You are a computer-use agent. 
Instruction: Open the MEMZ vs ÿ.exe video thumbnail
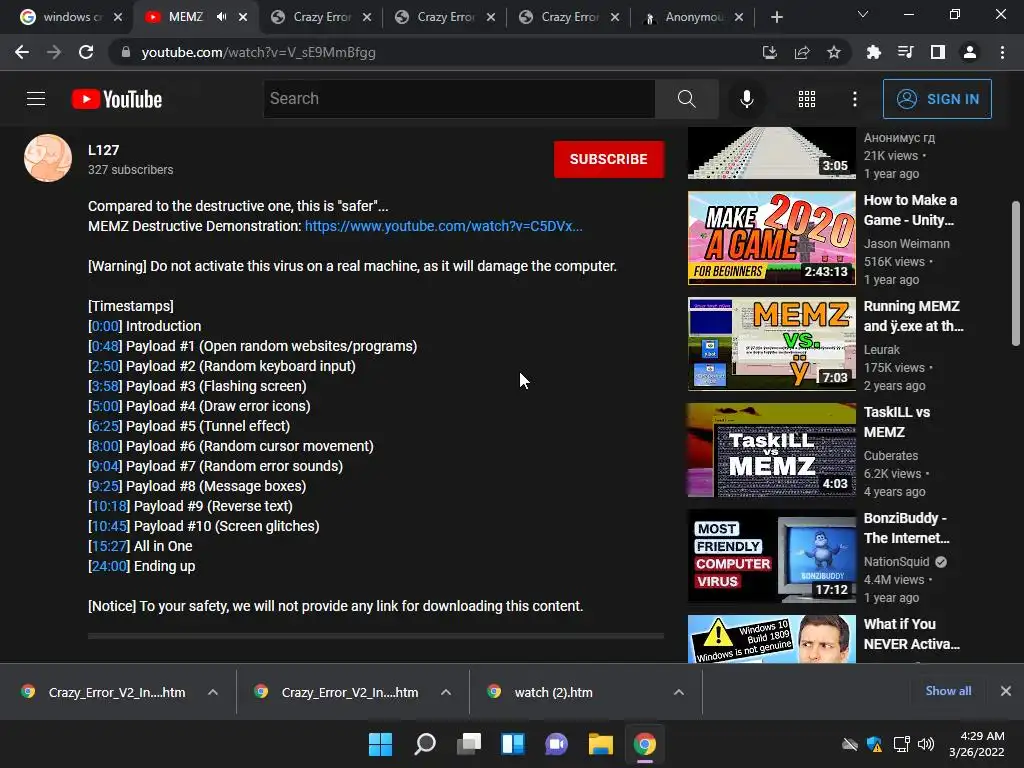(771, 344)
